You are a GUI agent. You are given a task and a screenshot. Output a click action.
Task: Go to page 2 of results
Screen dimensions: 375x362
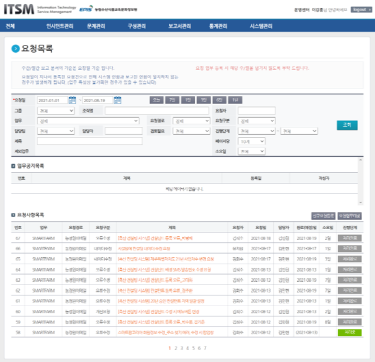coord(176,348)
